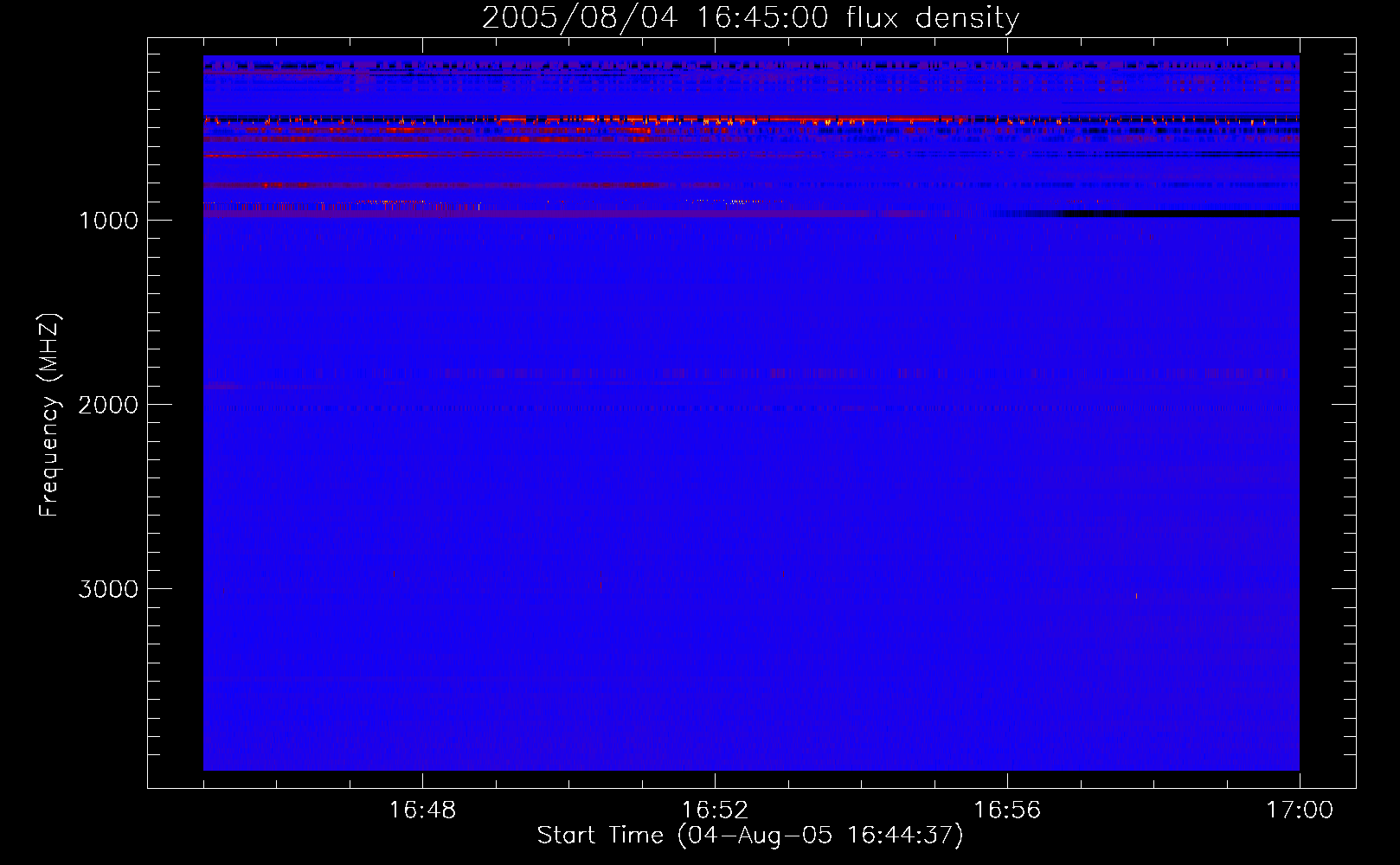Click the 16:48 time axis label
The height and width of the screenshot is (865, 1400).
(422, 811)
